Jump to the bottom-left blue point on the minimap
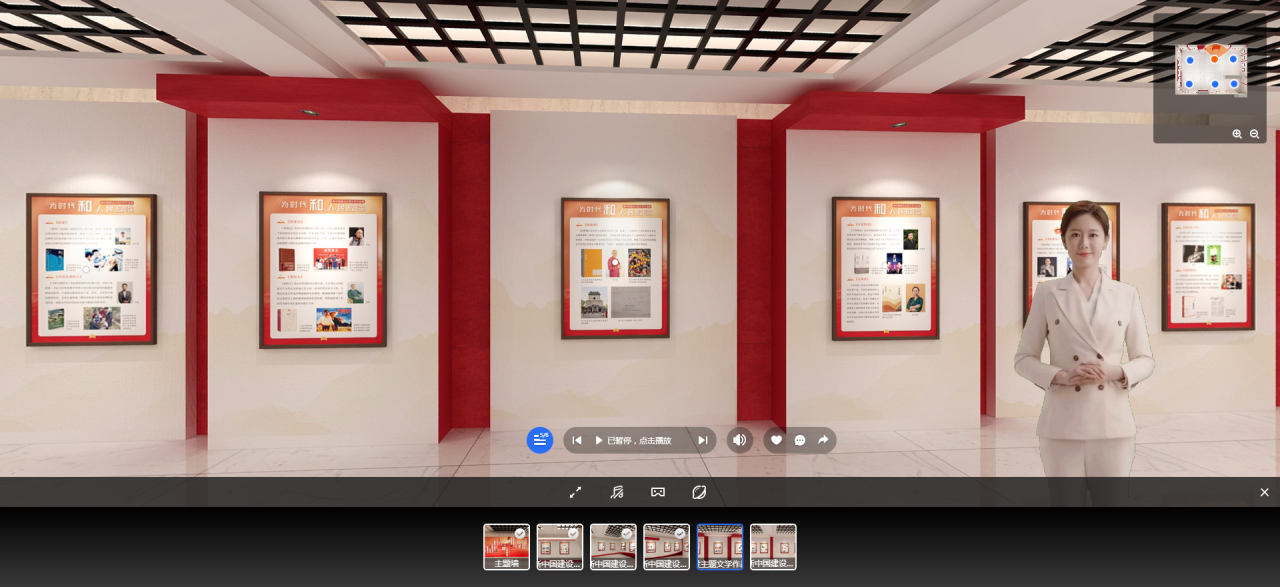The width and height of the screenshot is (1280, 587). tap(1190, 84)
